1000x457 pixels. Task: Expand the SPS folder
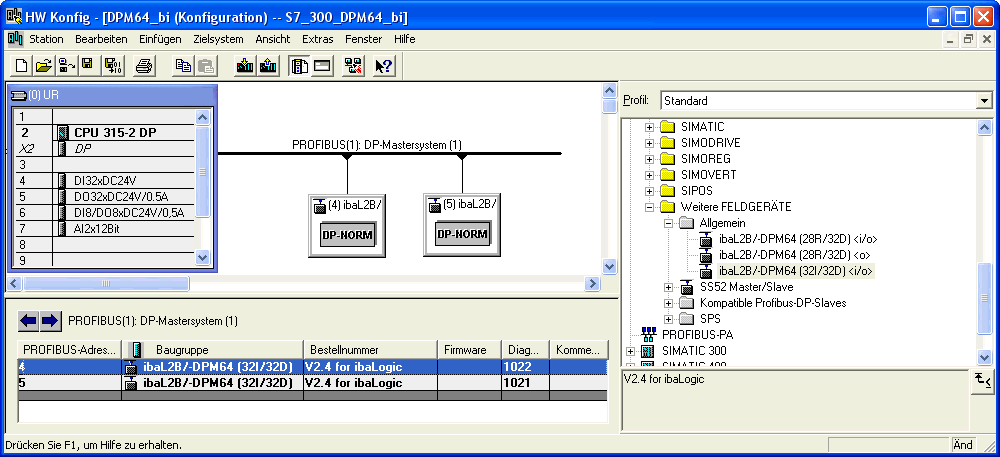click(x=668, y=319)
